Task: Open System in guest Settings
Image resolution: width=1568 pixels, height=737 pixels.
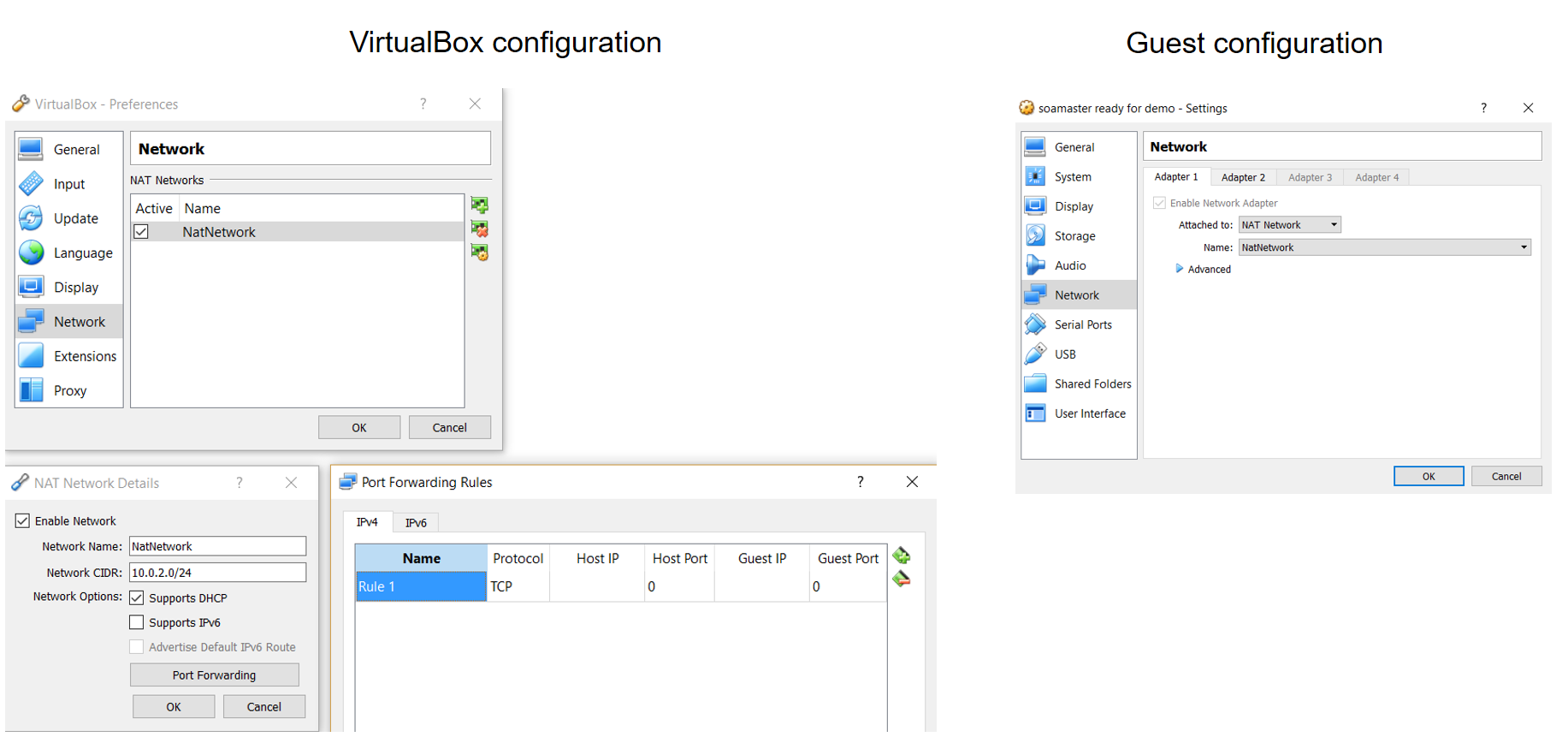Action: coord(1079,176)
